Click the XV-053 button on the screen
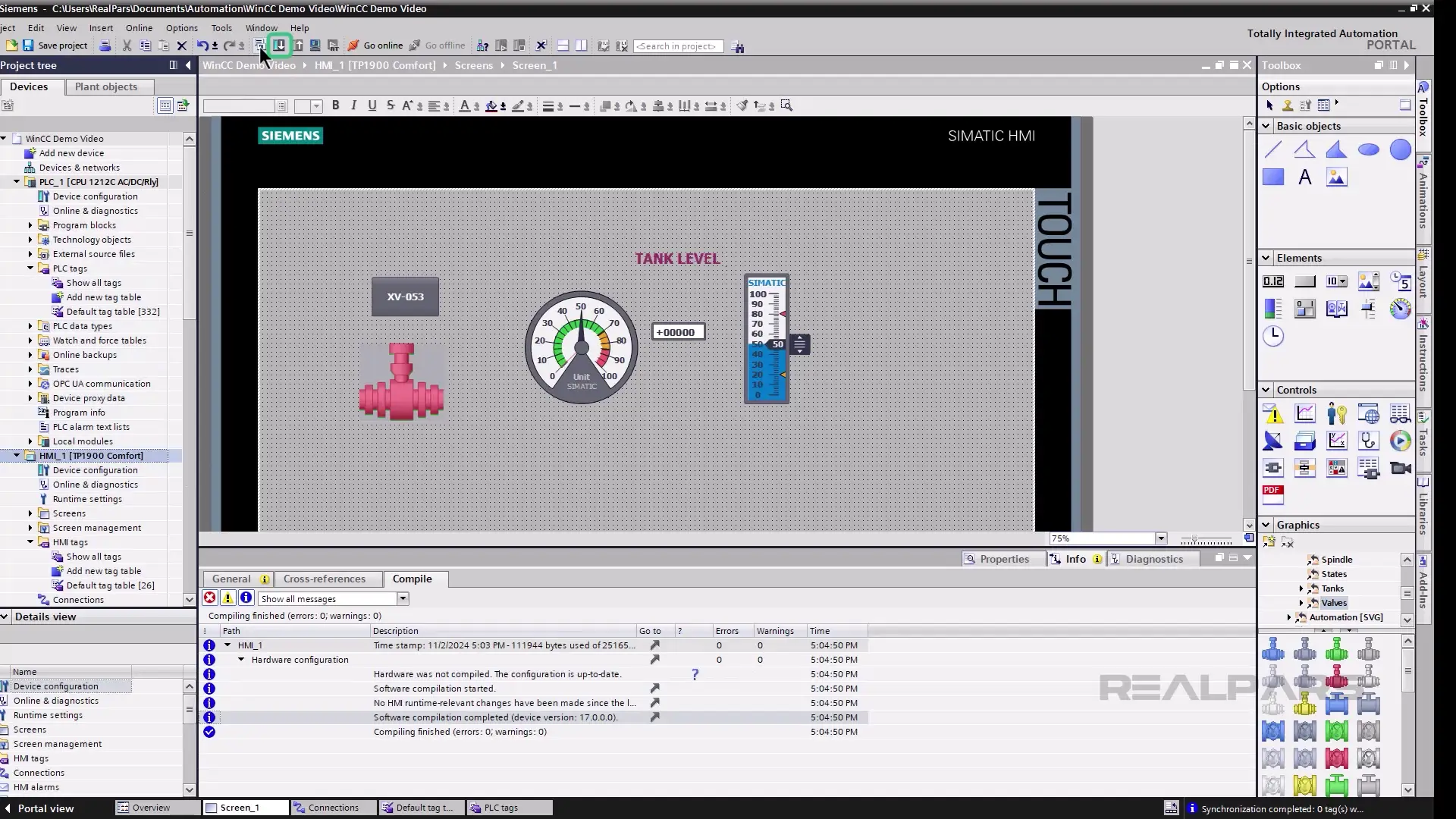 click(x=405, y=297)
